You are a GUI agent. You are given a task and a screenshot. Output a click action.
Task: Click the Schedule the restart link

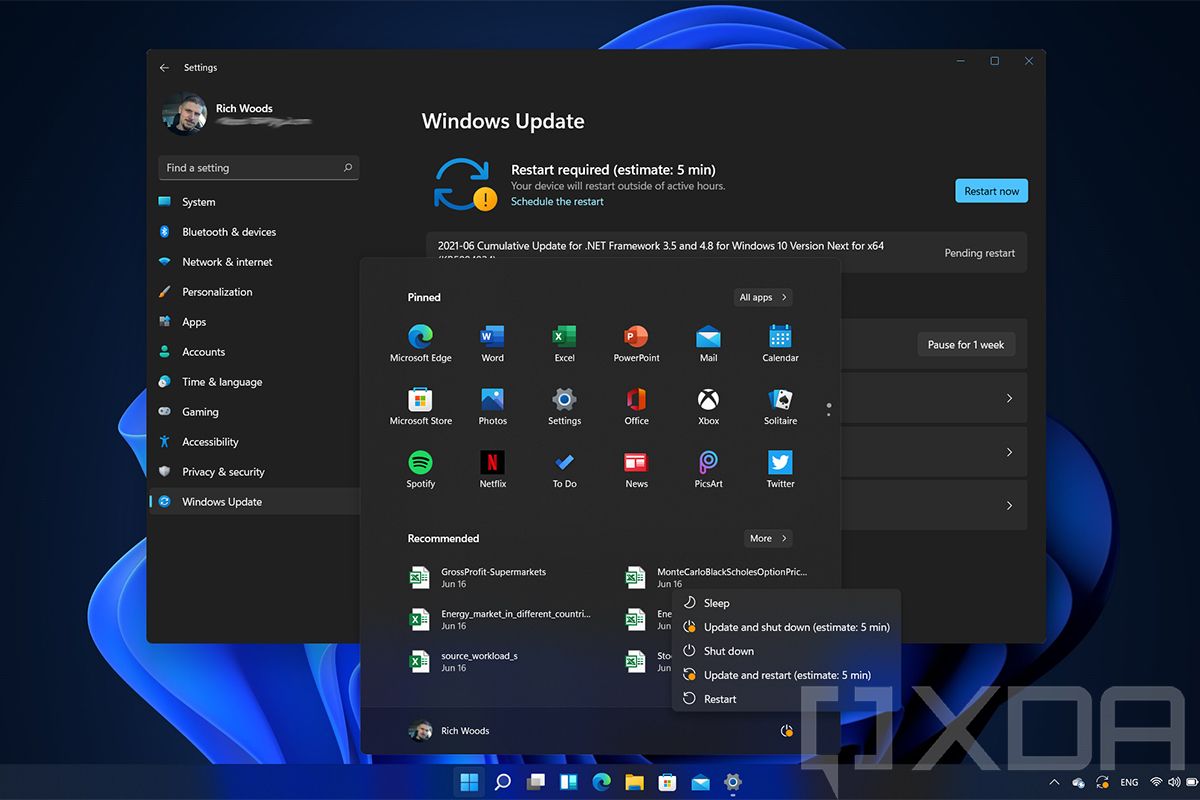point(557,201)
